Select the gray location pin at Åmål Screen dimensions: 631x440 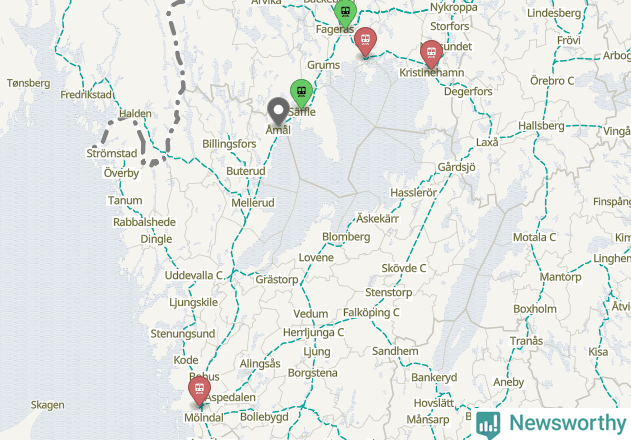(278, 111)
